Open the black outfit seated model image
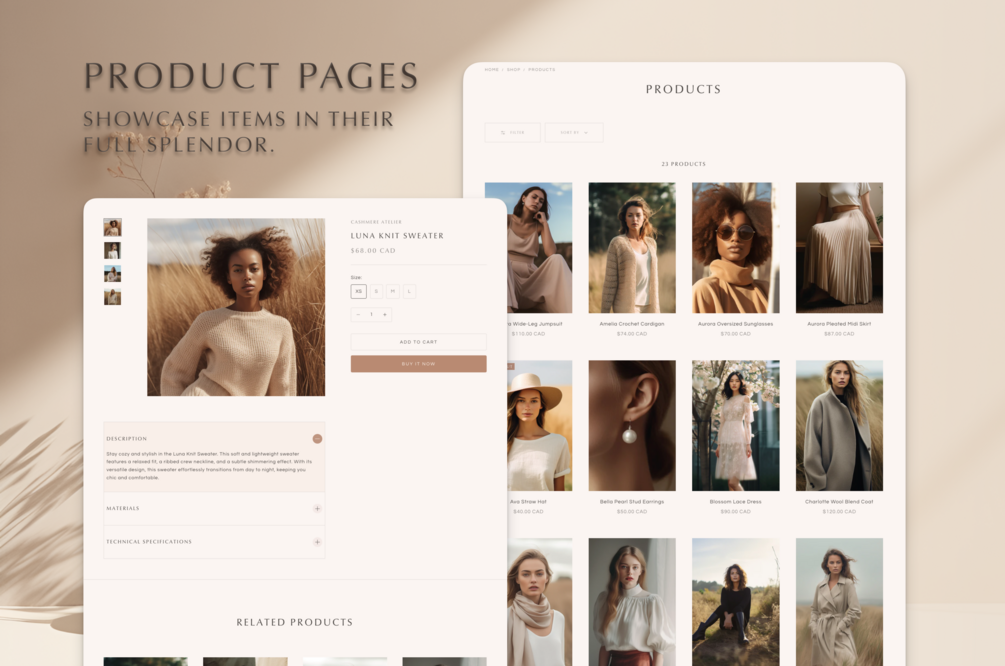This screenshot has height=666, width=1005. (x=736, y=602)
